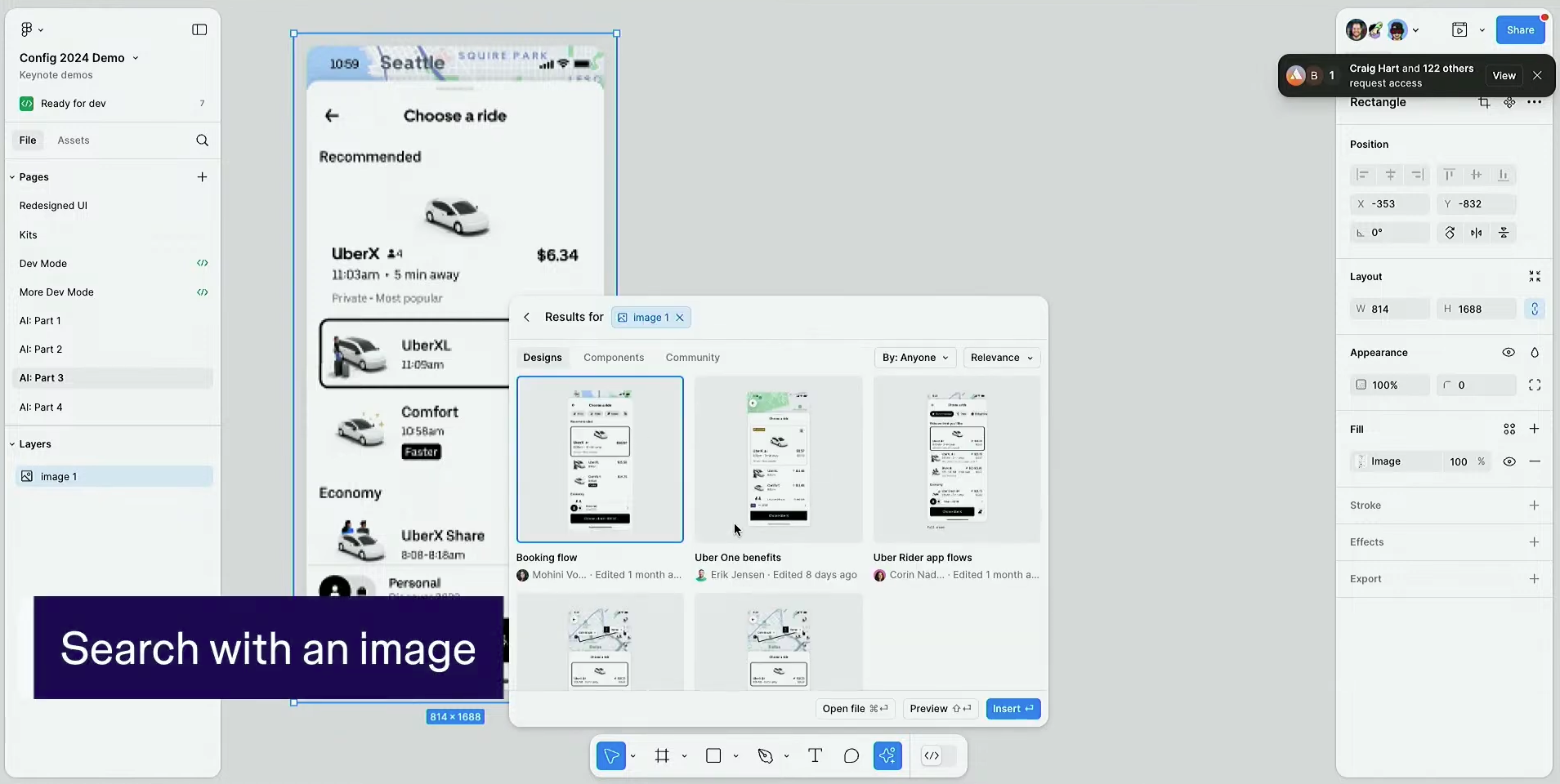This screenshot has width=1560, height=784.
Task: Switch to Community results tab
Action: click(x=692, y=358)
